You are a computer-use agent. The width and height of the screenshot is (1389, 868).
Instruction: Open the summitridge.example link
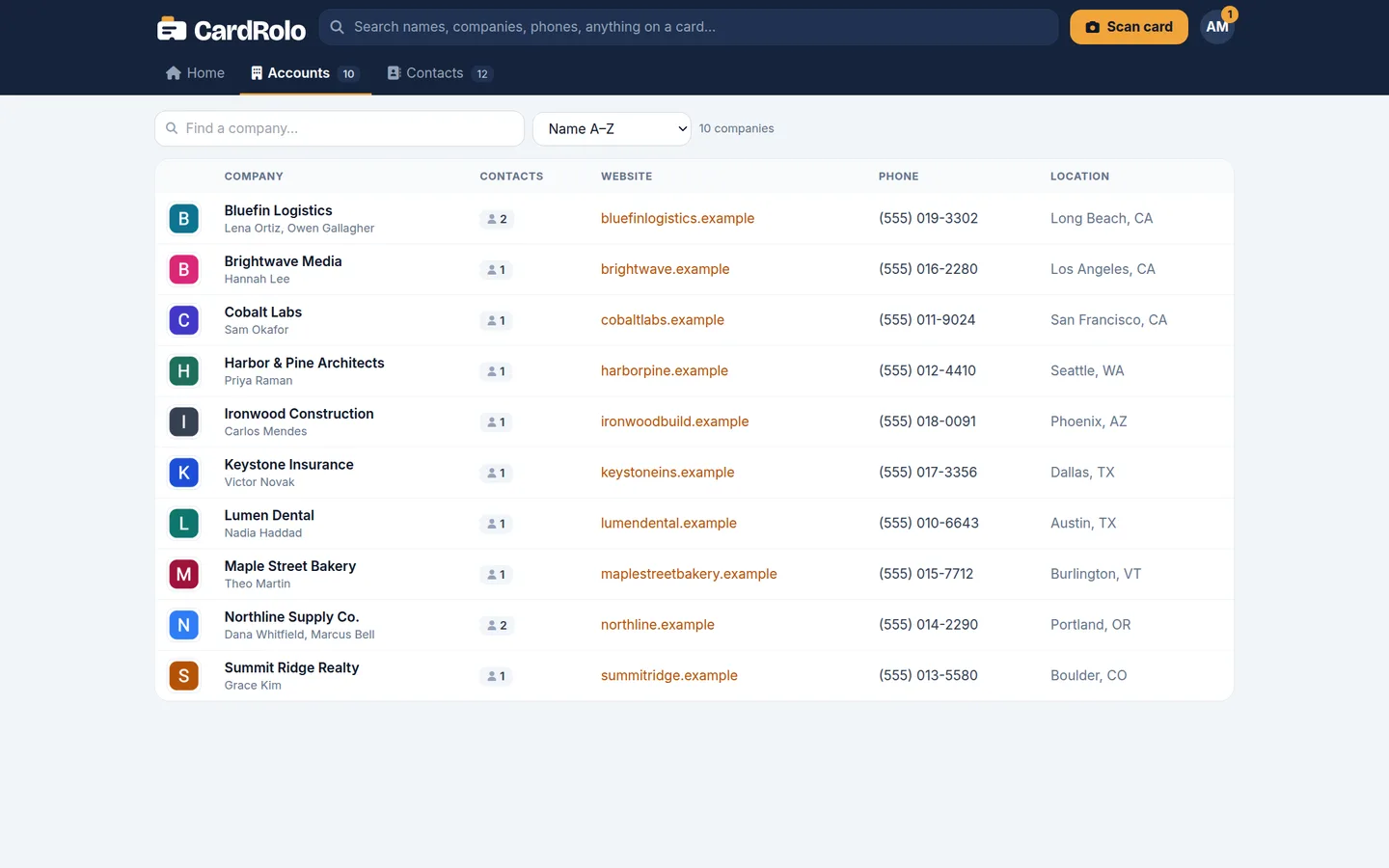pyautogui.click(x=668, y=676)
